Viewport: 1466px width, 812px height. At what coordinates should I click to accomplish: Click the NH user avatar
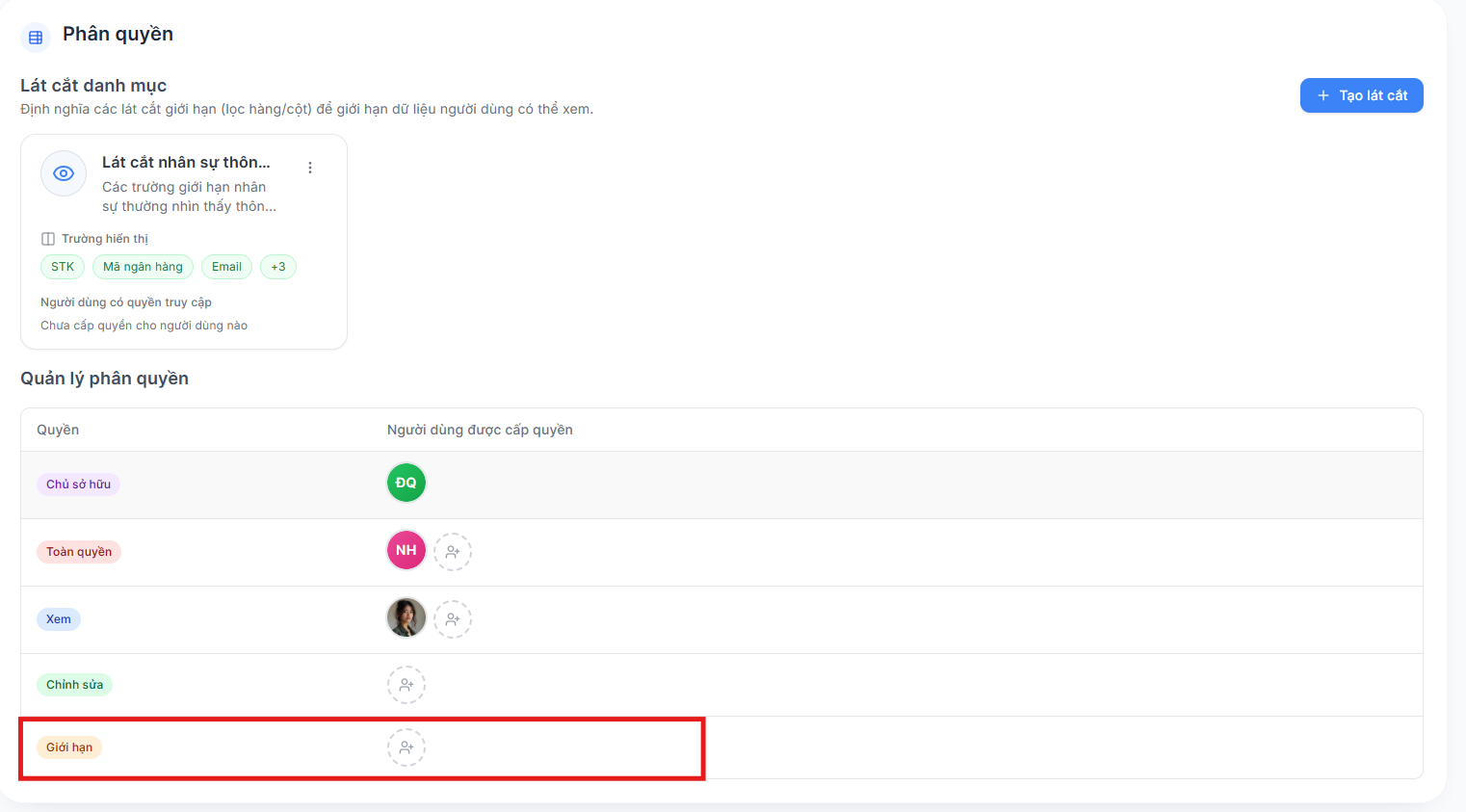tap(406, 550)
